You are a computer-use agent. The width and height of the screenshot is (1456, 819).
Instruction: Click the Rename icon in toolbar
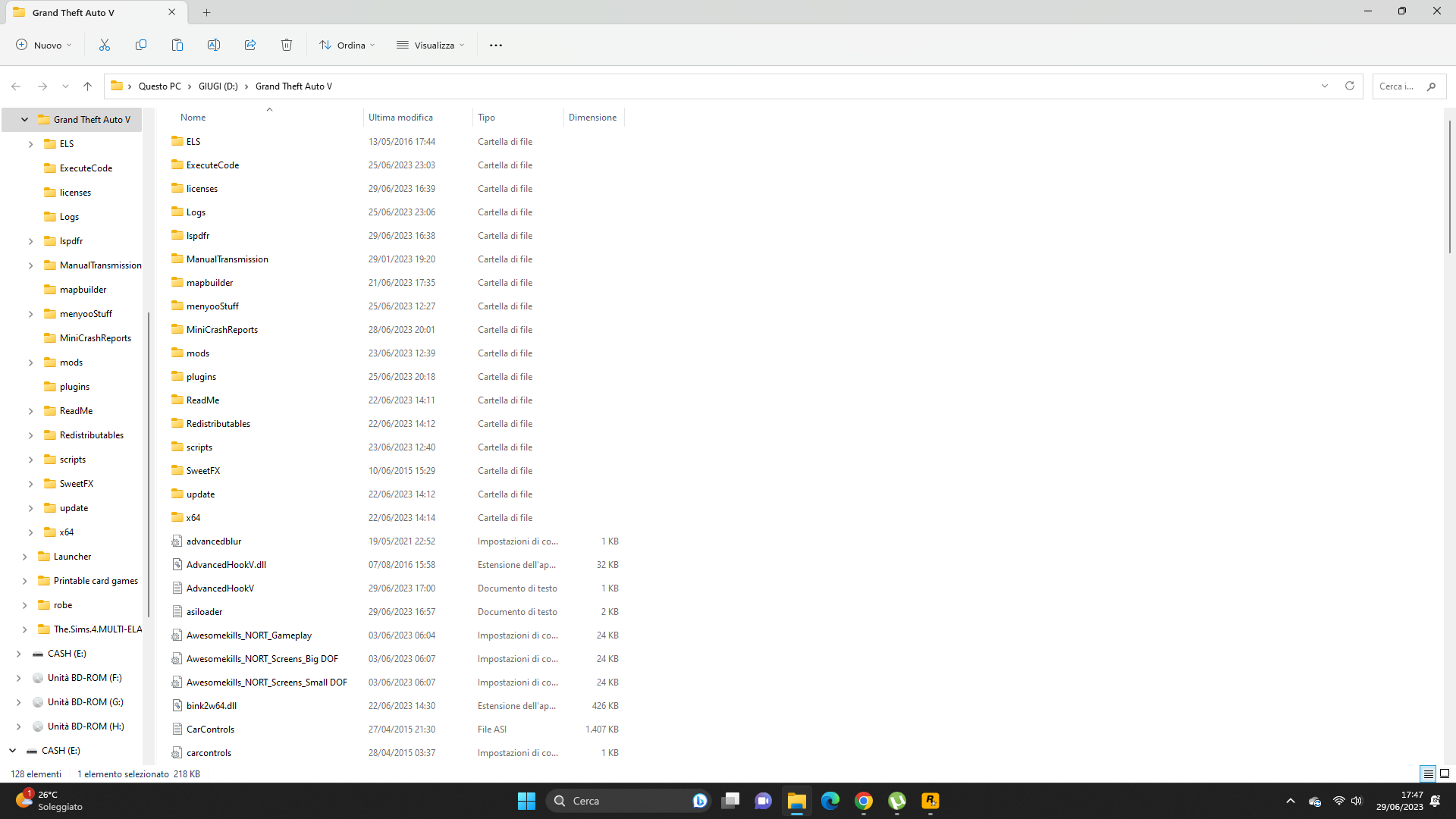(214, 45)
